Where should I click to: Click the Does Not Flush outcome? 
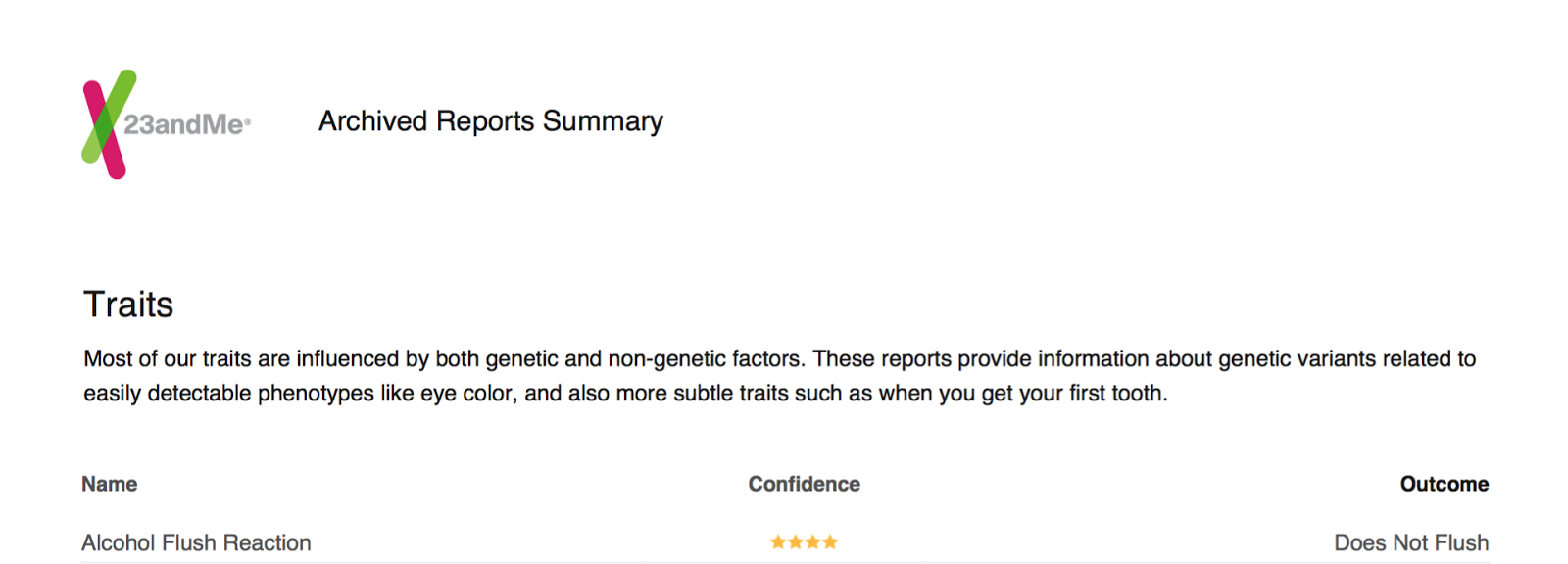tap(1411, 542)
